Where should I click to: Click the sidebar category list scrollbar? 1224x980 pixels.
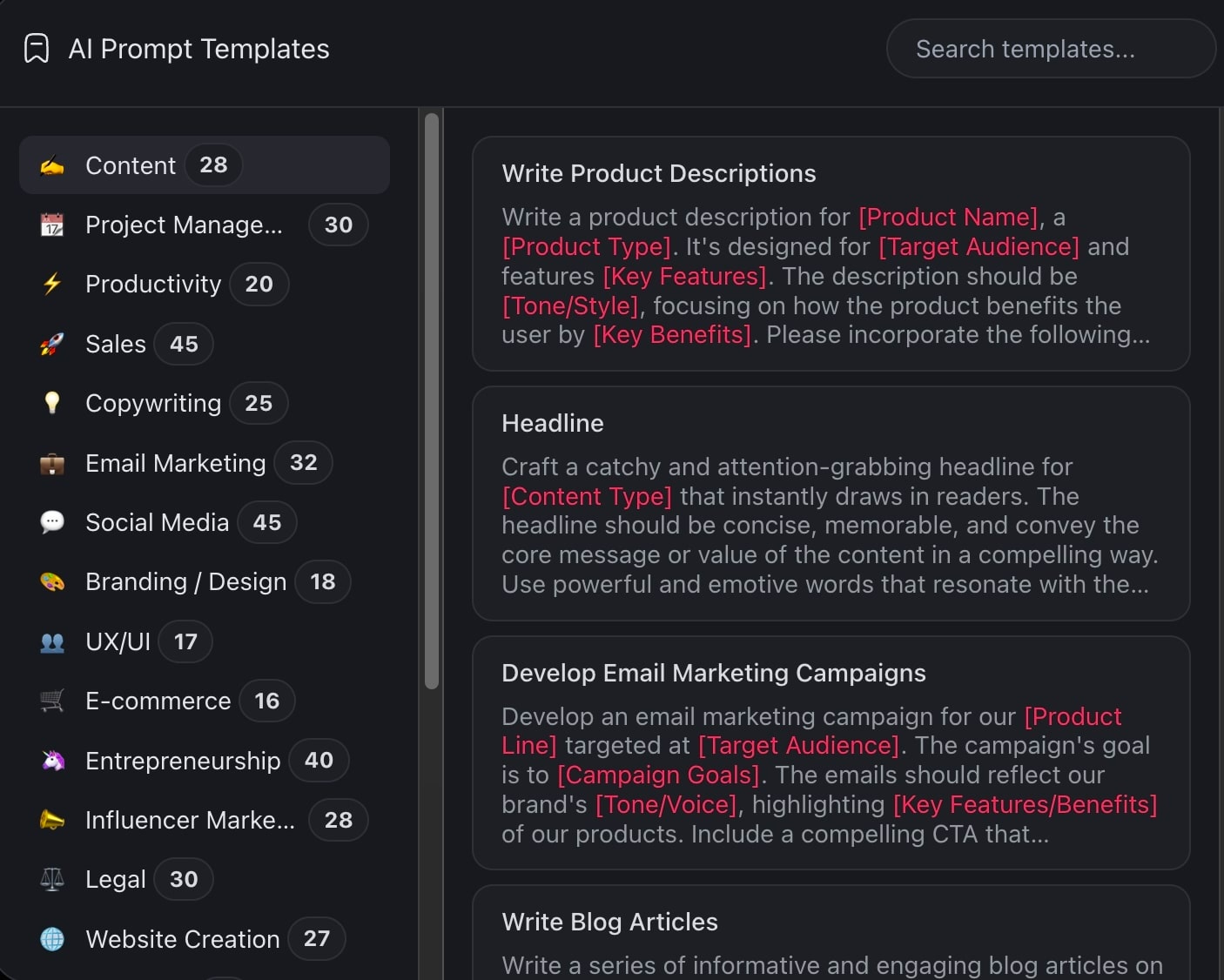(432, 400)
